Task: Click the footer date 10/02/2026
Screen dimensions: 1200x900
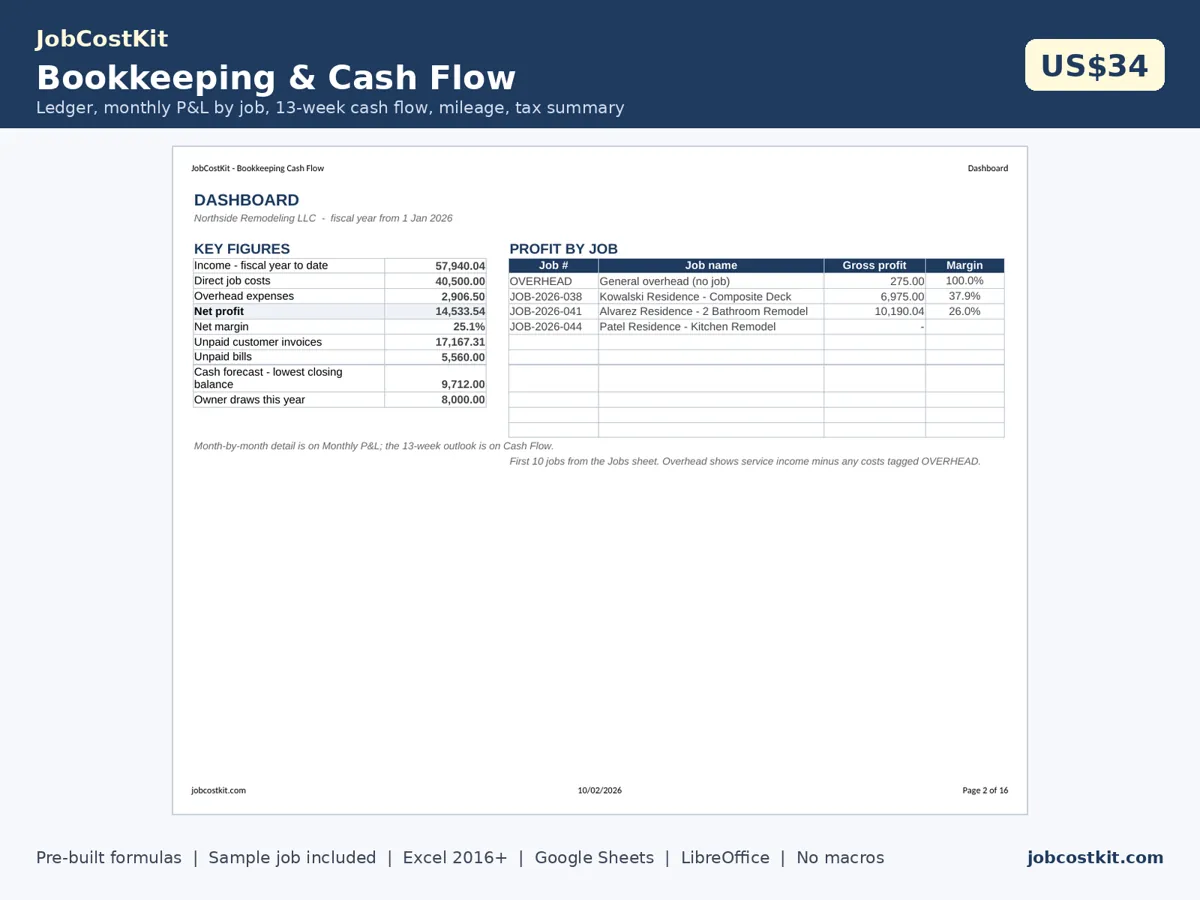Action: (x=599, y=790)
